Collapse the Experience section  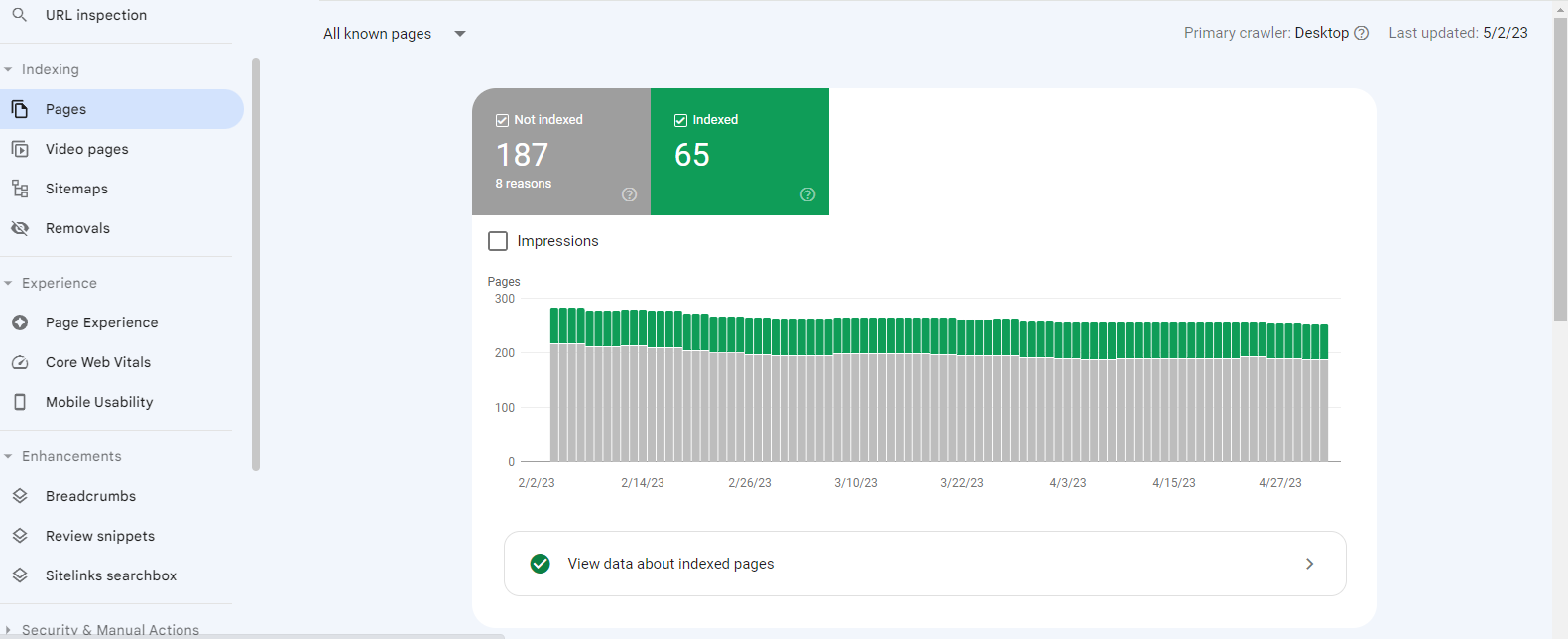tap(8, 283)
